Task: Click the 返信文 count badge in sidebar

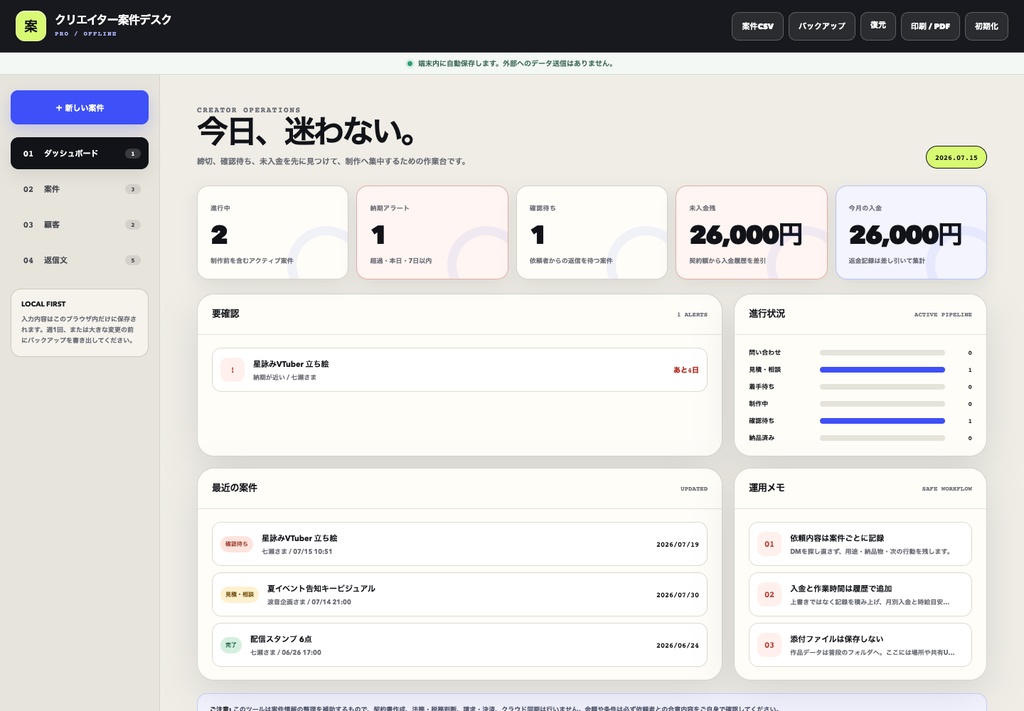Action: pyautogui.click(x=133, y=260)
